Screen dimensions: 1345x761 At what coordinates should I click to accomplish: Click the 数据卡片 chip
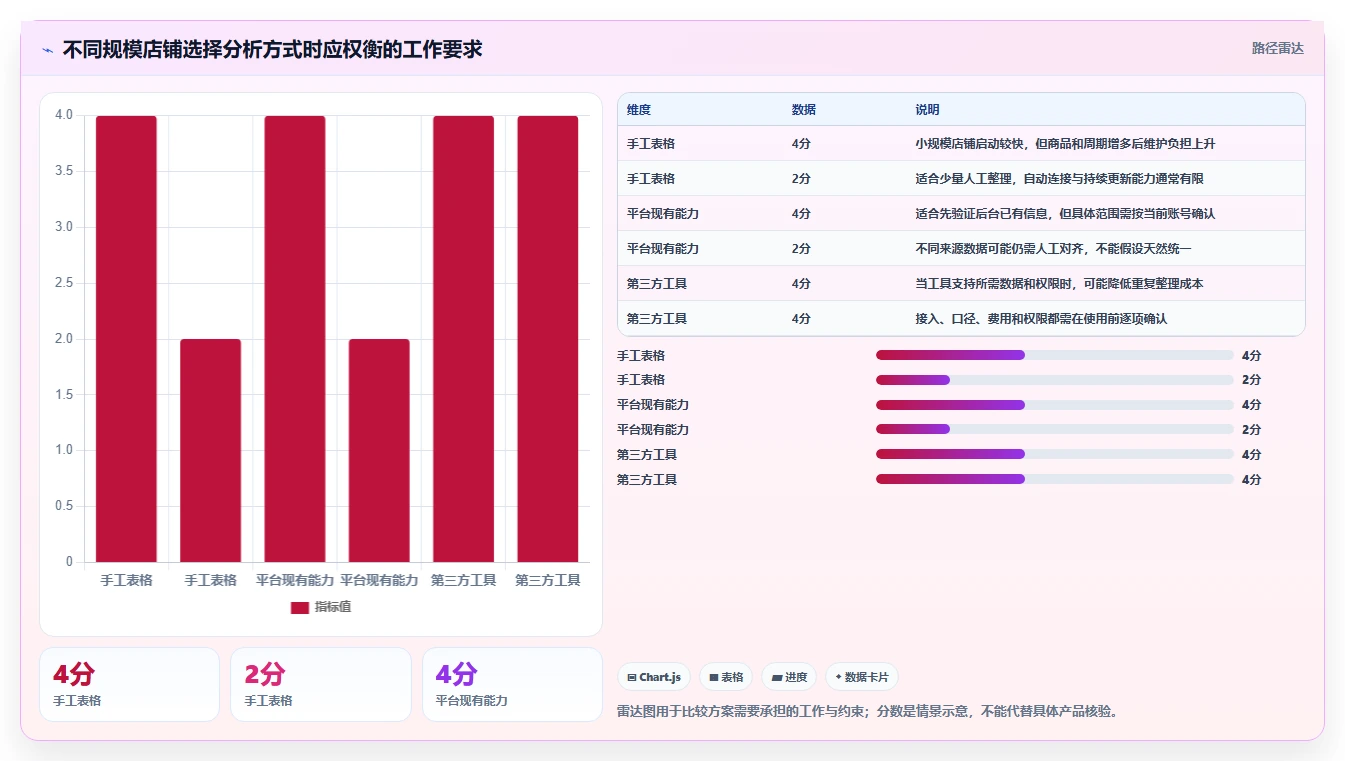[x=861, y=677]
